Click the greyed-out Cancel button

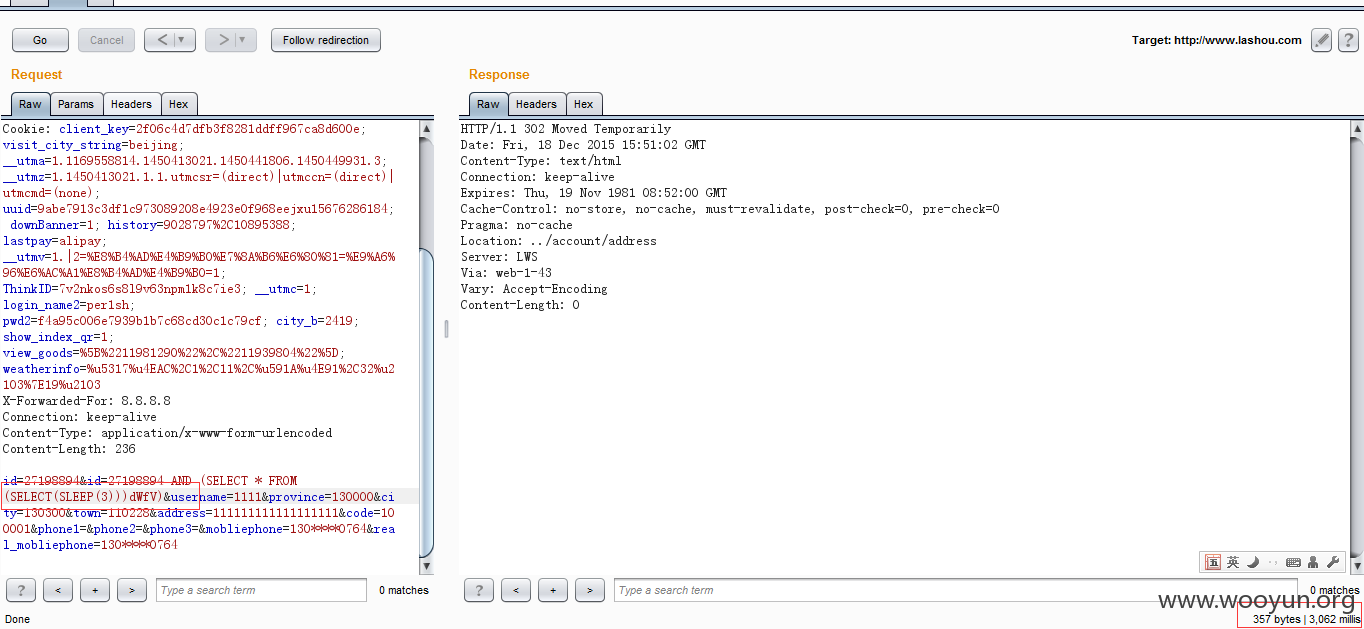(x=106, y=40)
